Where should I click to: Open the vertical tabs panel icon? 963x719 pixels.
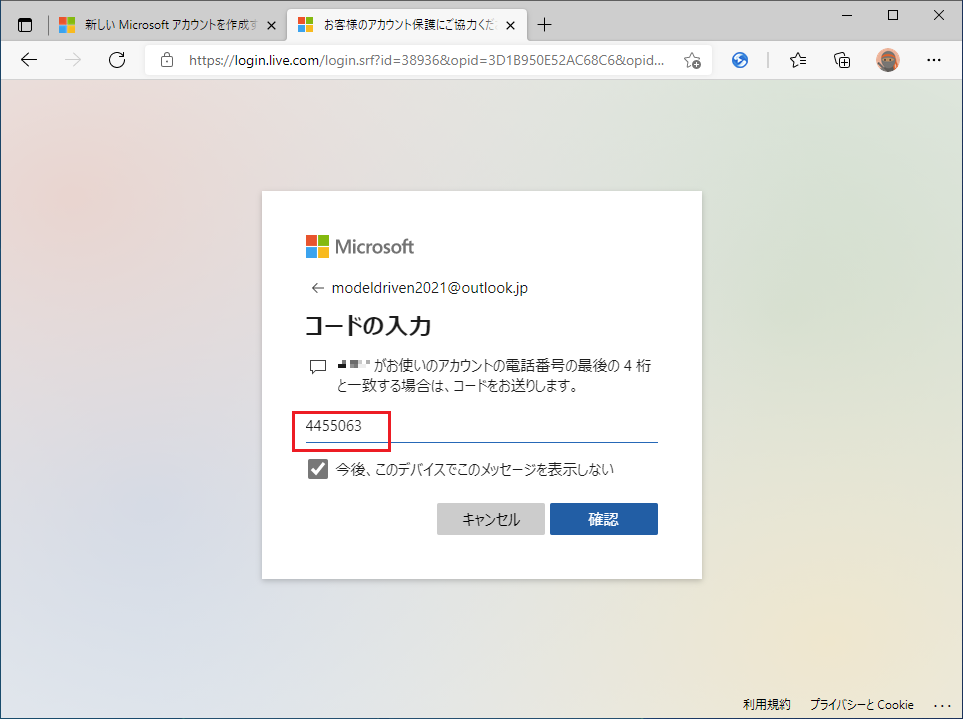(25, 25)
